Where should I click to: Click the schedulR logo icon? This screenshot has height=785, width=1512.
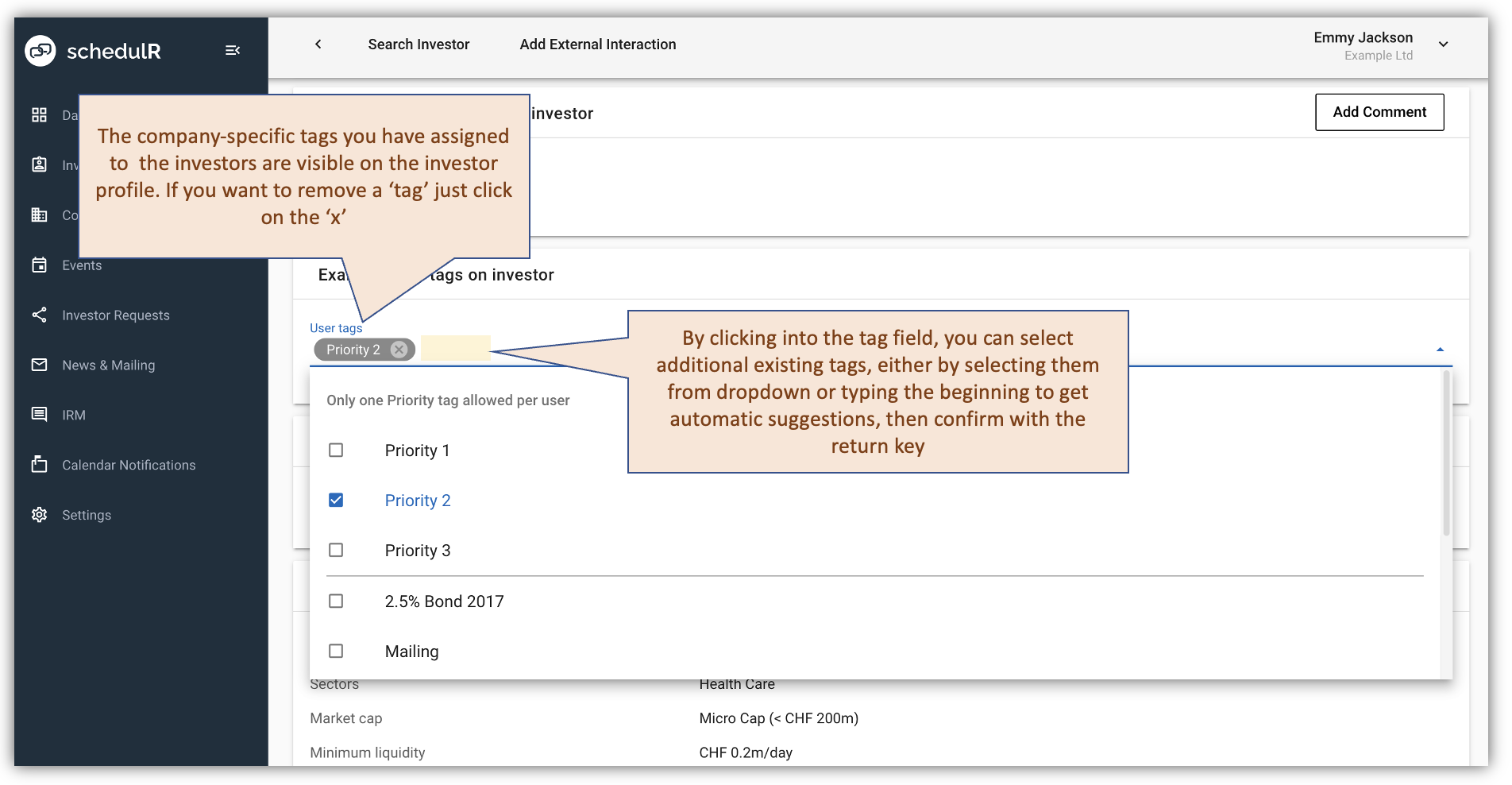39,50
